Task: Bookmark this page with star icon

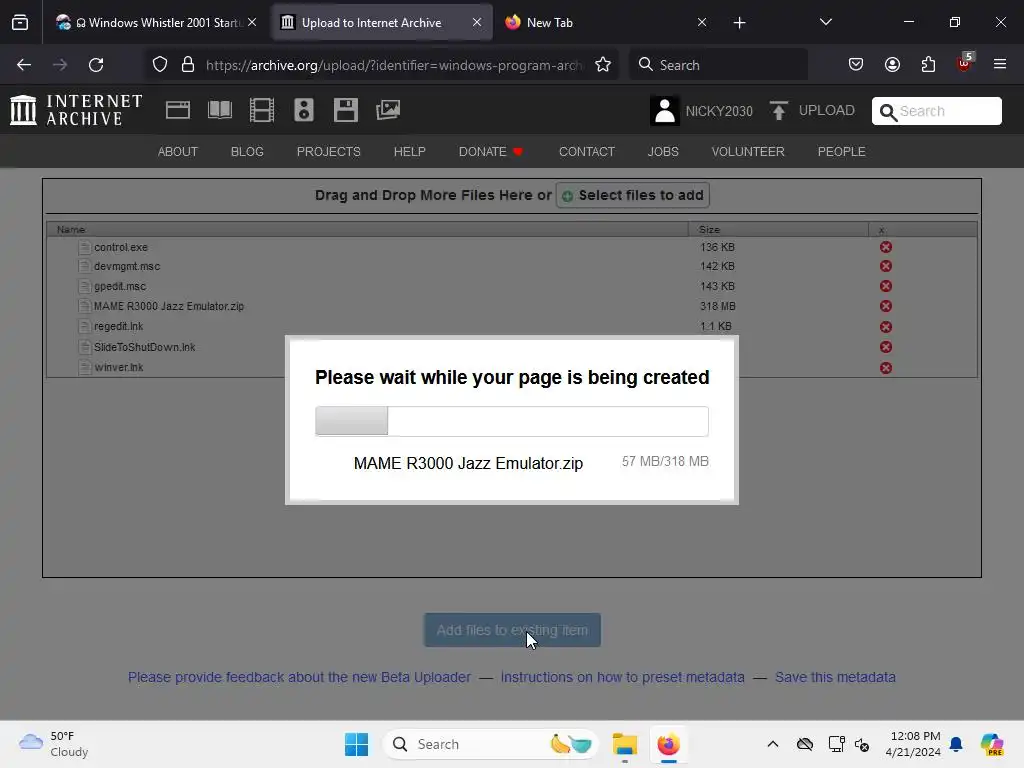Action: 603,65
